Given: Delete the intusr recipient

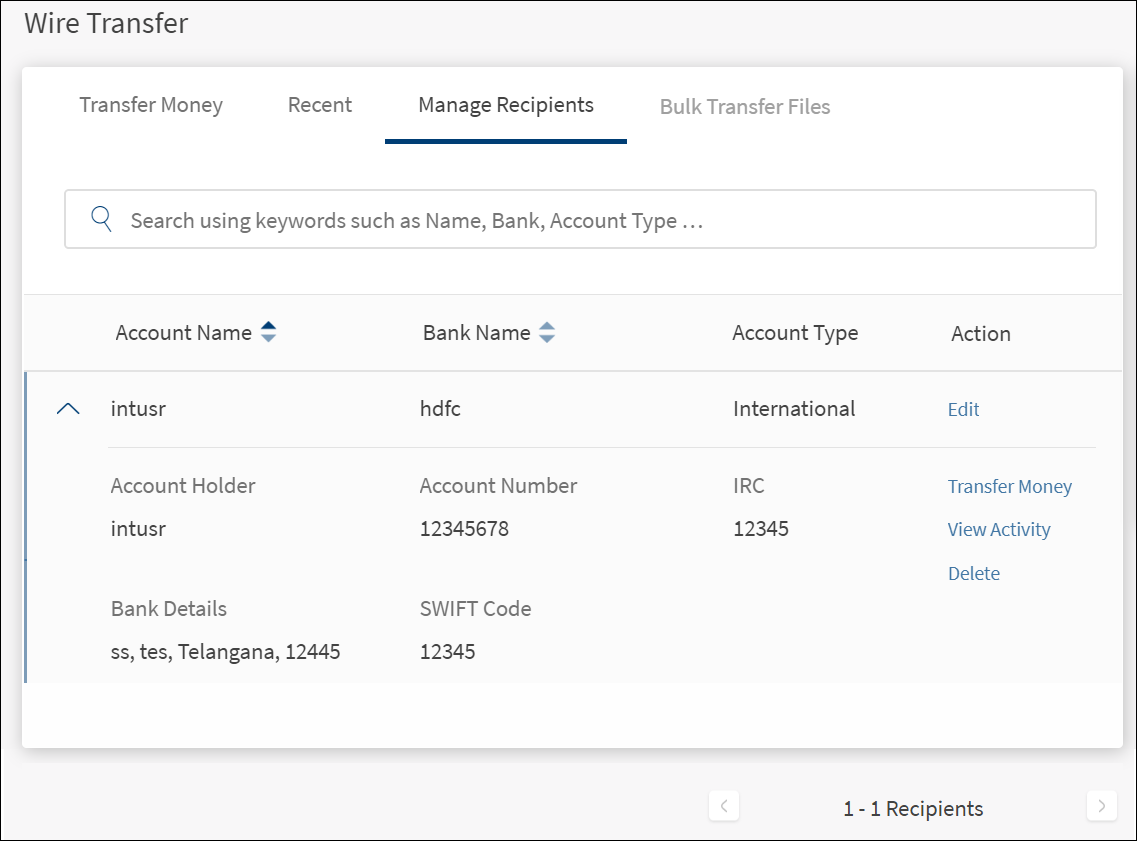Looking at the screenshot, I should coord(973,574).
